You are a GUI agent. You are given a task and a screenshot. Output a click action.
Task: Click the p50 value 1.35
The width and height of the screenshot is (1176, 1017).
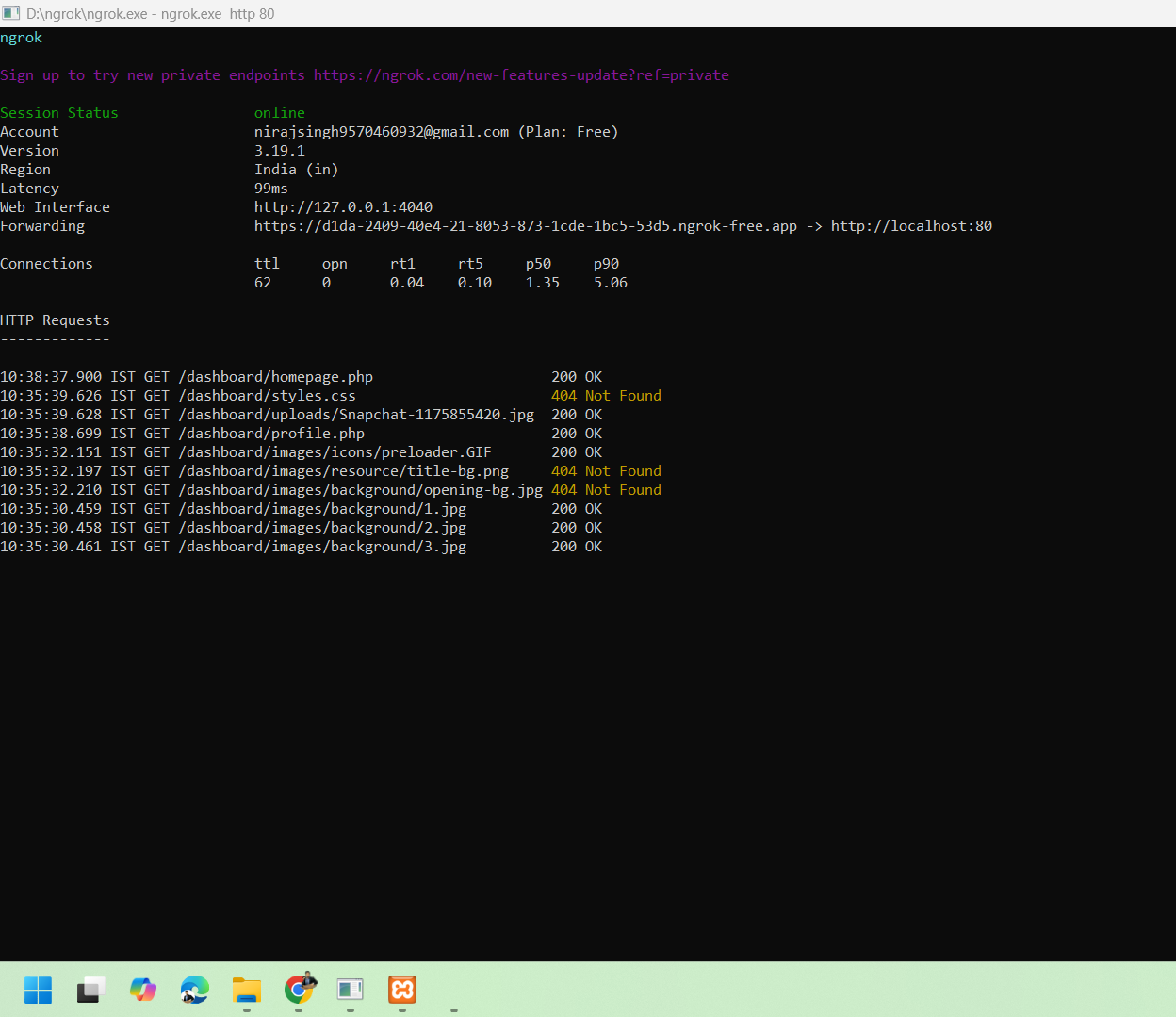[x=543, y=283]
